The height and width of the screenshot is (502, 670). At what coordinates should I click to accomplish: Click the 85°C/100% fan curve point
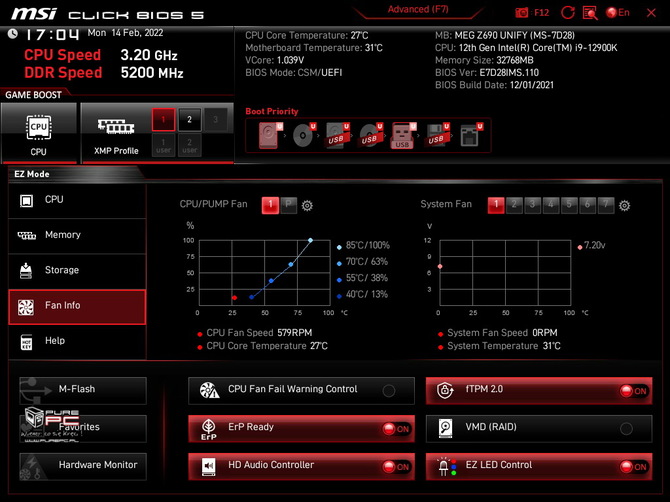click(310, 241)
